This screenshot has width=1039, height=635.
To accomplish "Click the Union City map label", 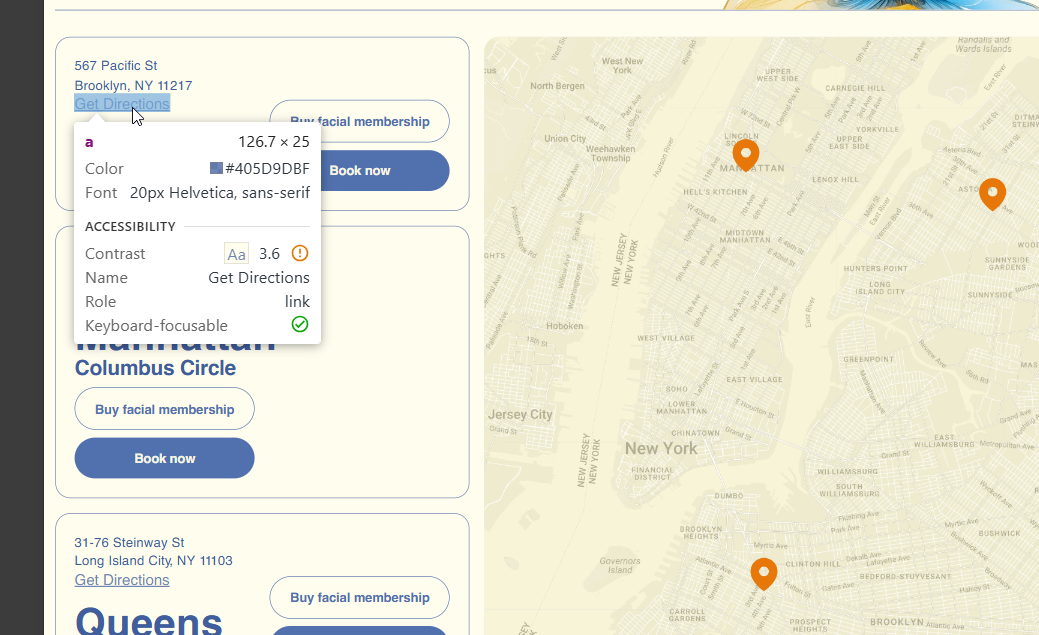I will coord(565,139).
